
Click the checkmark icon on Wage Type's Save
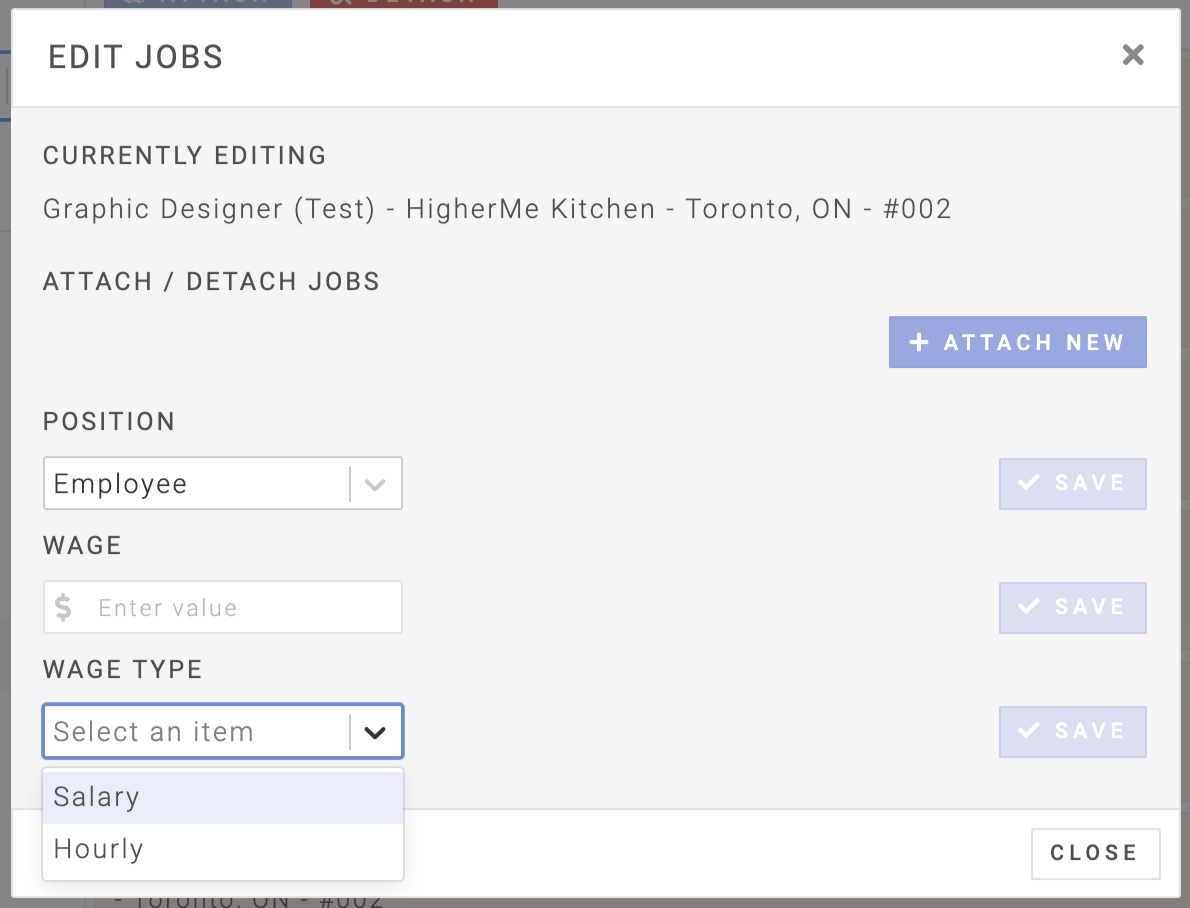(x=1028, y=731)
